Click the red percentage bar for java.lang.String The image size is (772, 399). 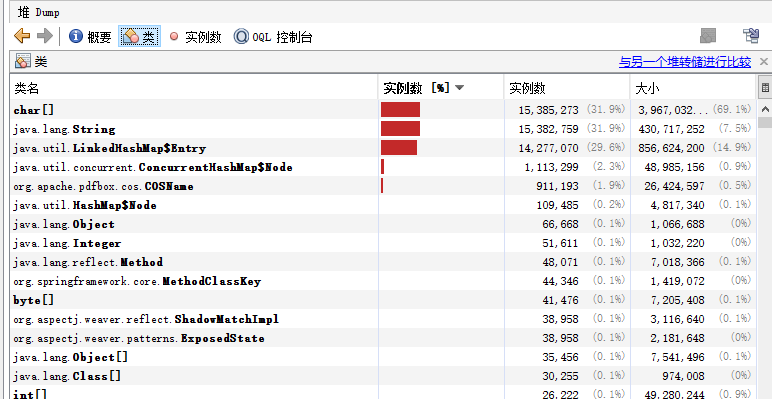pyautogui.click(x=400, y=129)
